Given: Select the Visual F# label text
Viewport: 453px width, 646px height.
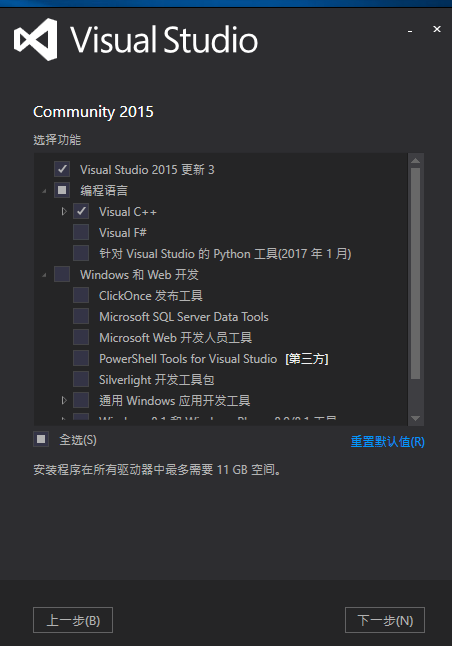Looking at the screenshot, I should (x=123, y=233).
